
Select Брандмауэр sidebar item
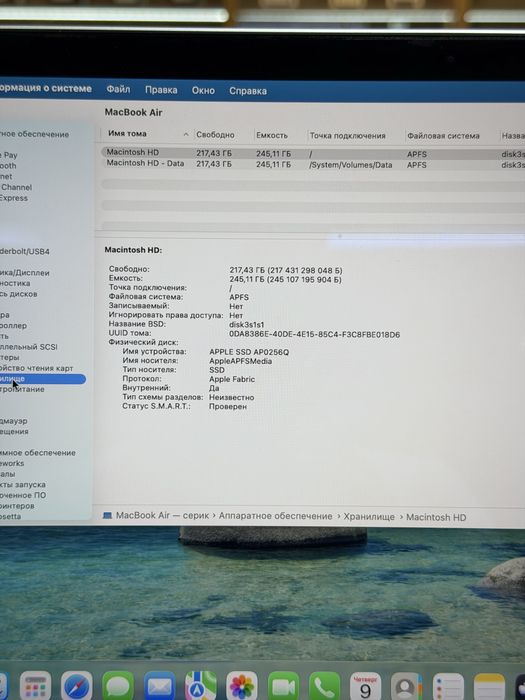[x=14, y=421]
